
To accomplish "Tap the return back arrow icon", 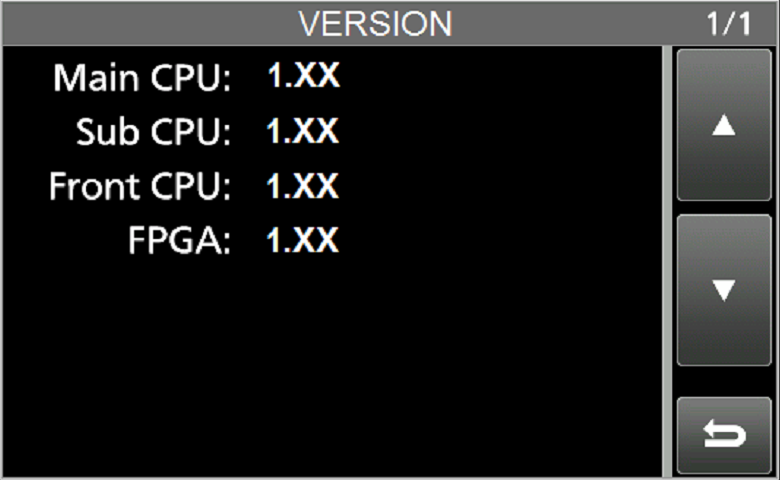I will coord(725,436).
